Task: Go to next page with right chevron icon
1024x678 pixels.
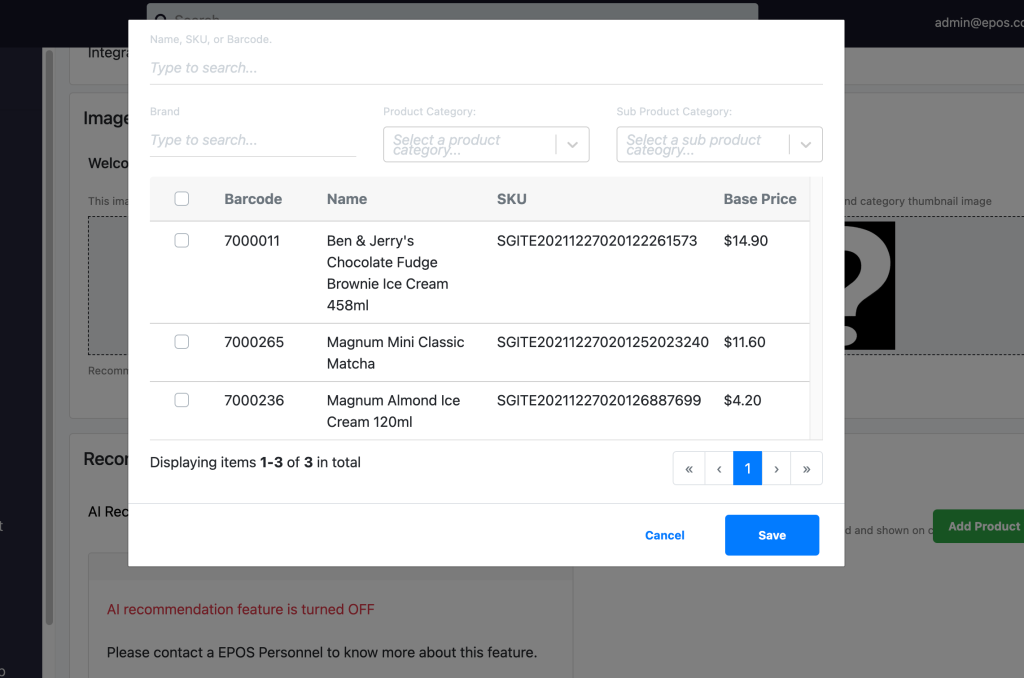Action: [777, 468]
